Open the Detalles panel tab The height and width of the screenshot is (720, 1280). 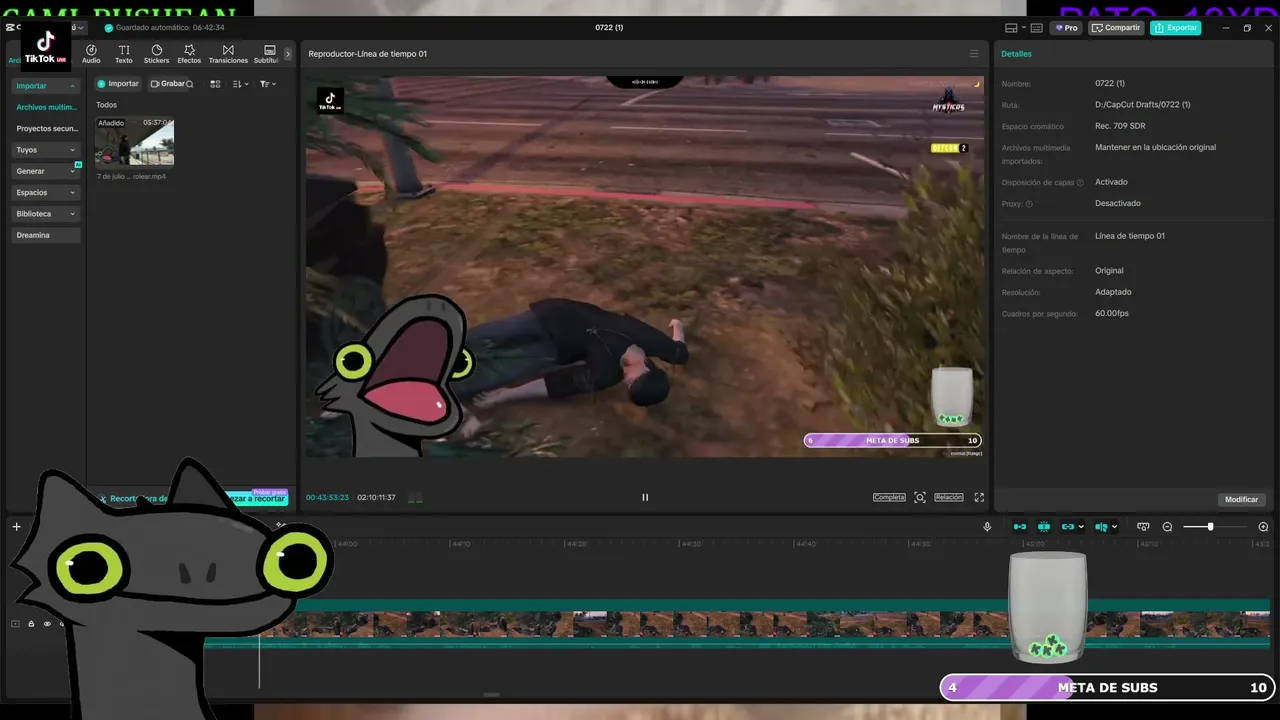click(x=1016, y=54)
